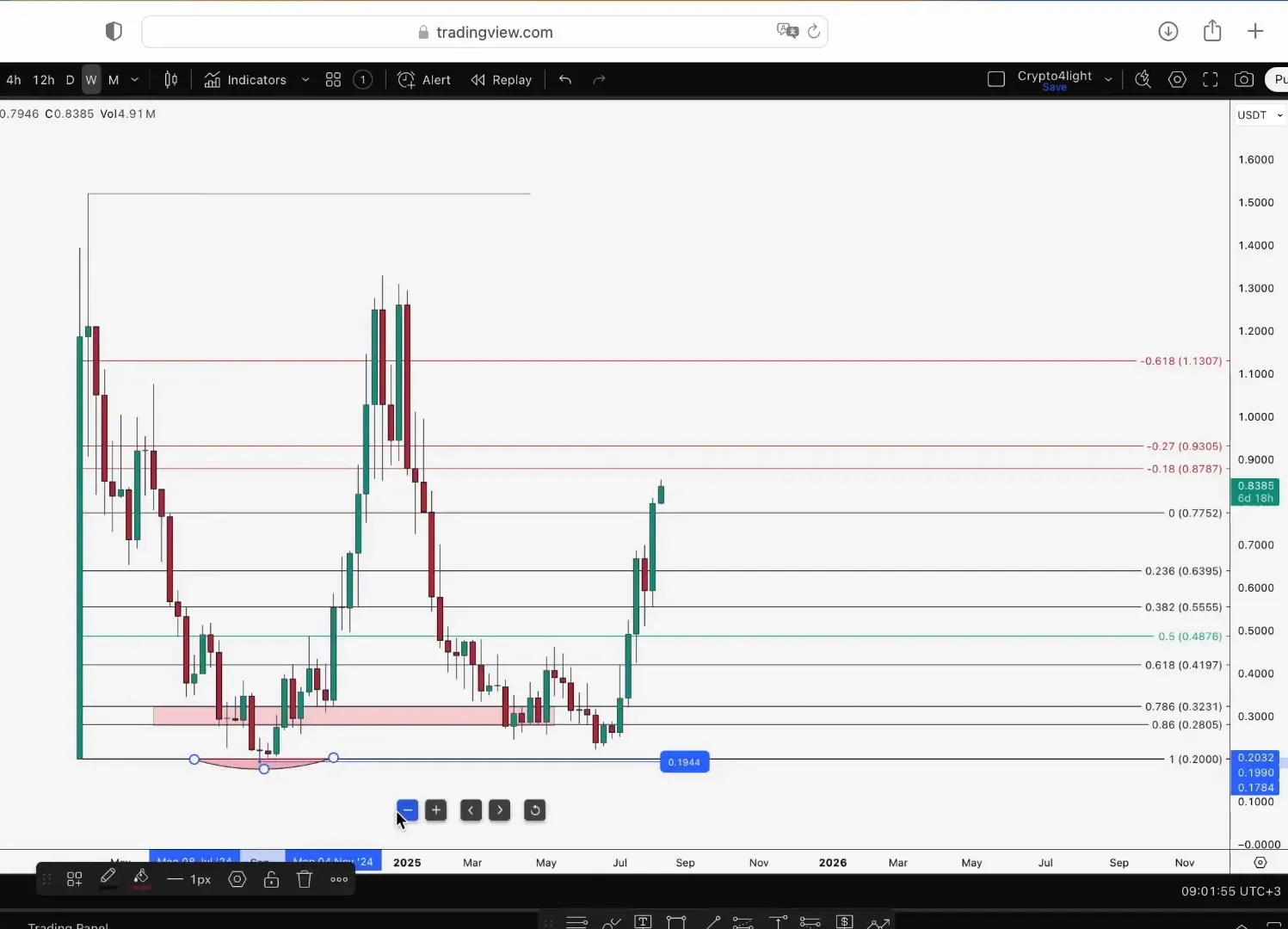Lock the selected drawing
The width and height of the screenshot is (1288, 929).
(271, 880)
